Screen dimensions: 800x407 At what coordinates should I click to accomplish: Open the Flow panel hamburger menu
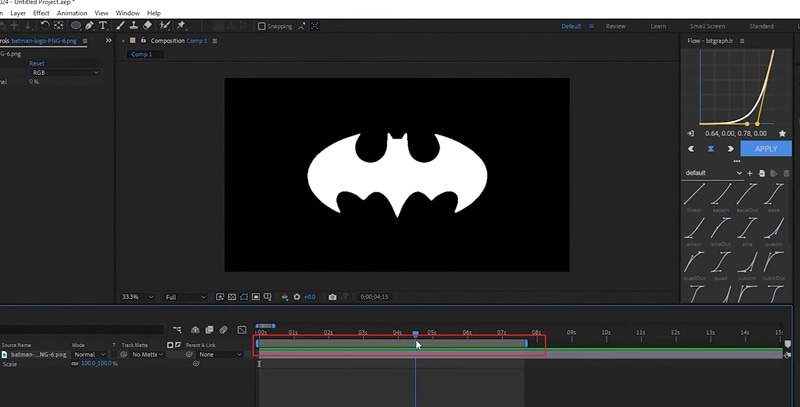(742, 41)
